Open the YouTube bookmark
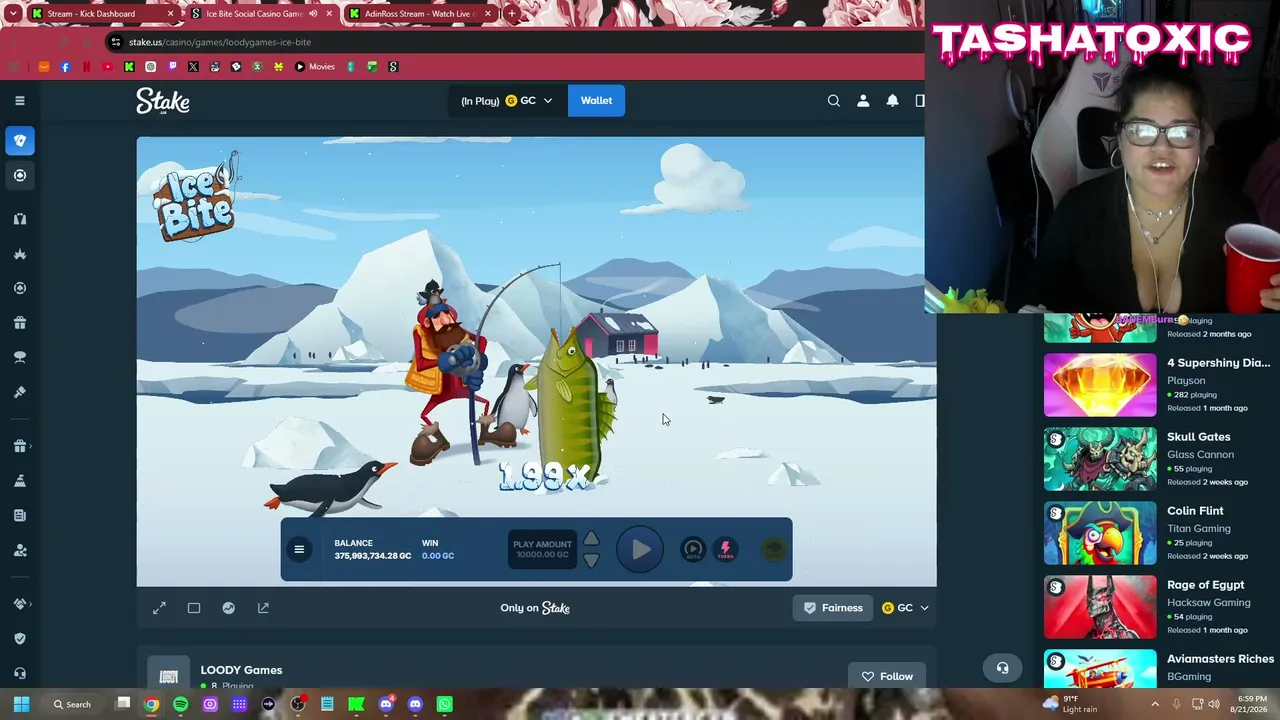1280x720 pixels. click(108, 67)
